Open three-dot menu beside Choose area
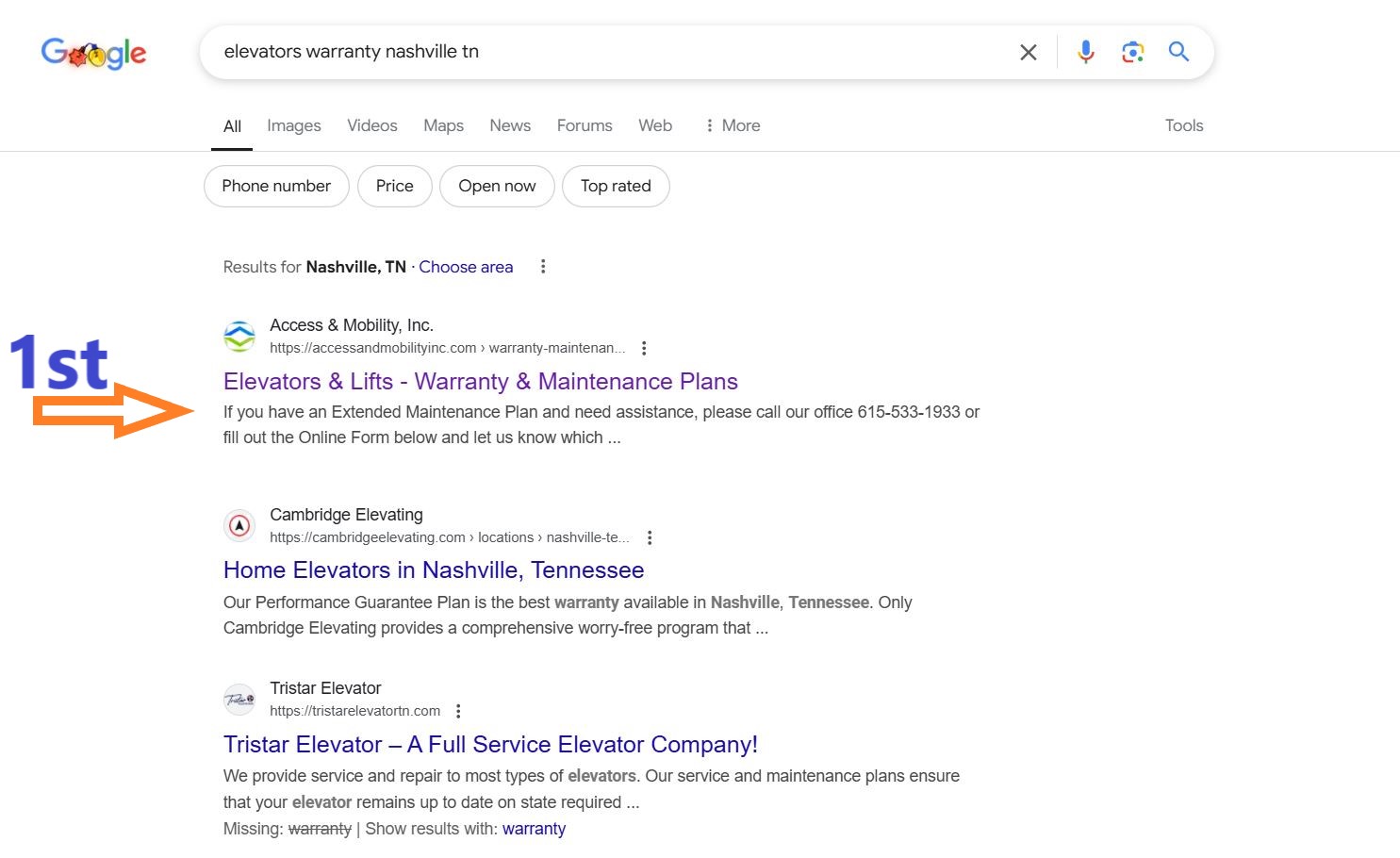The image size is (1400, 858). point(543,267)
